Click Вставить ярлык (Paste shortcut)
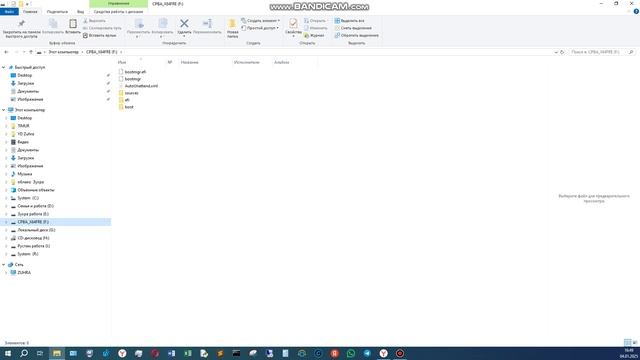 [x=100, y=36]
